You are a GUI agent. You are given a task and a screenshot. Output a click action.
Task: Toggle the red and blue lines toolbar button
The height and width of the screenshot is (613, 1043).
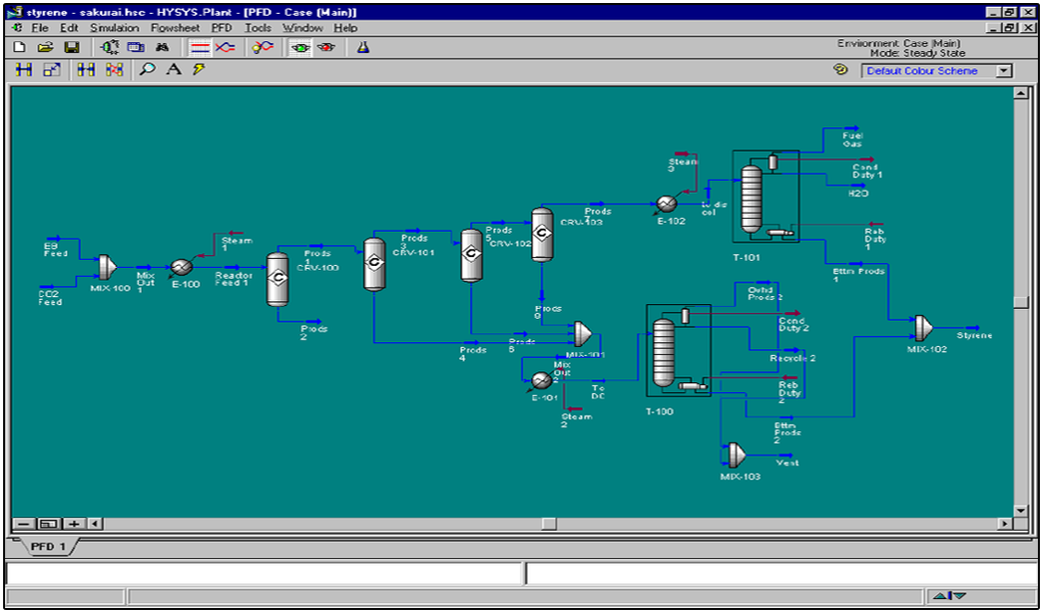click(200, 47)
